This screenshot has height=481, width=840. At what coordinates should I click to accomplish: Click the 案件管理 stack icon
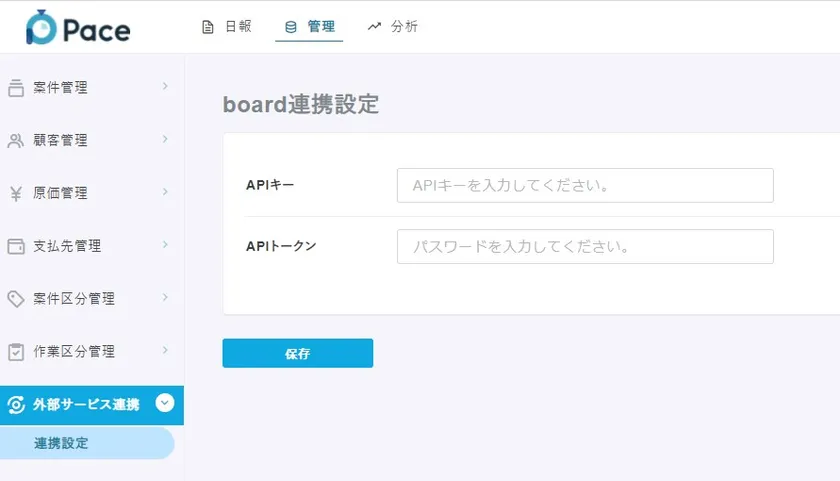tap(16, 88)
